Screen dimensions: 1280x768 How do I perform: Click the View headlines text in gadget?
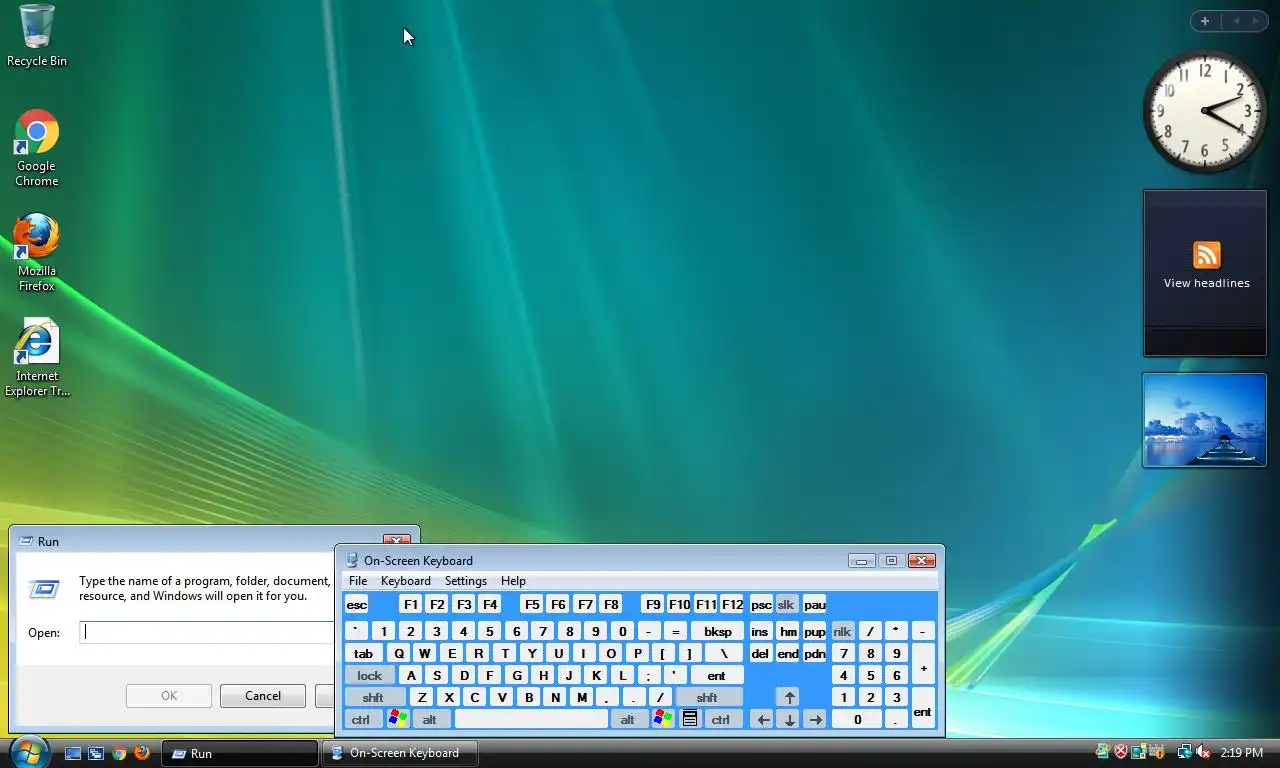coord(1206,283)
